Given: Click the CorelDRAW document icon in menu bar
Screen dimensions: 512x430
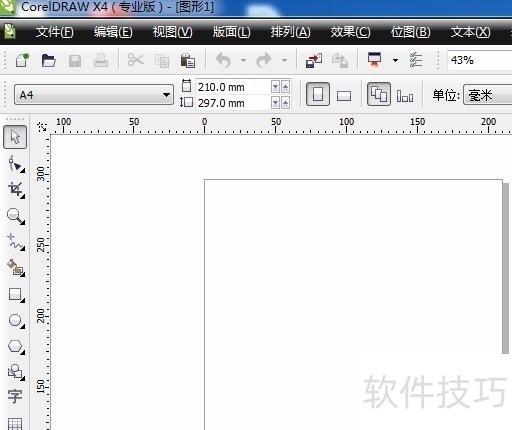Looking at the screenshot, I should click(x=9, y=32).
